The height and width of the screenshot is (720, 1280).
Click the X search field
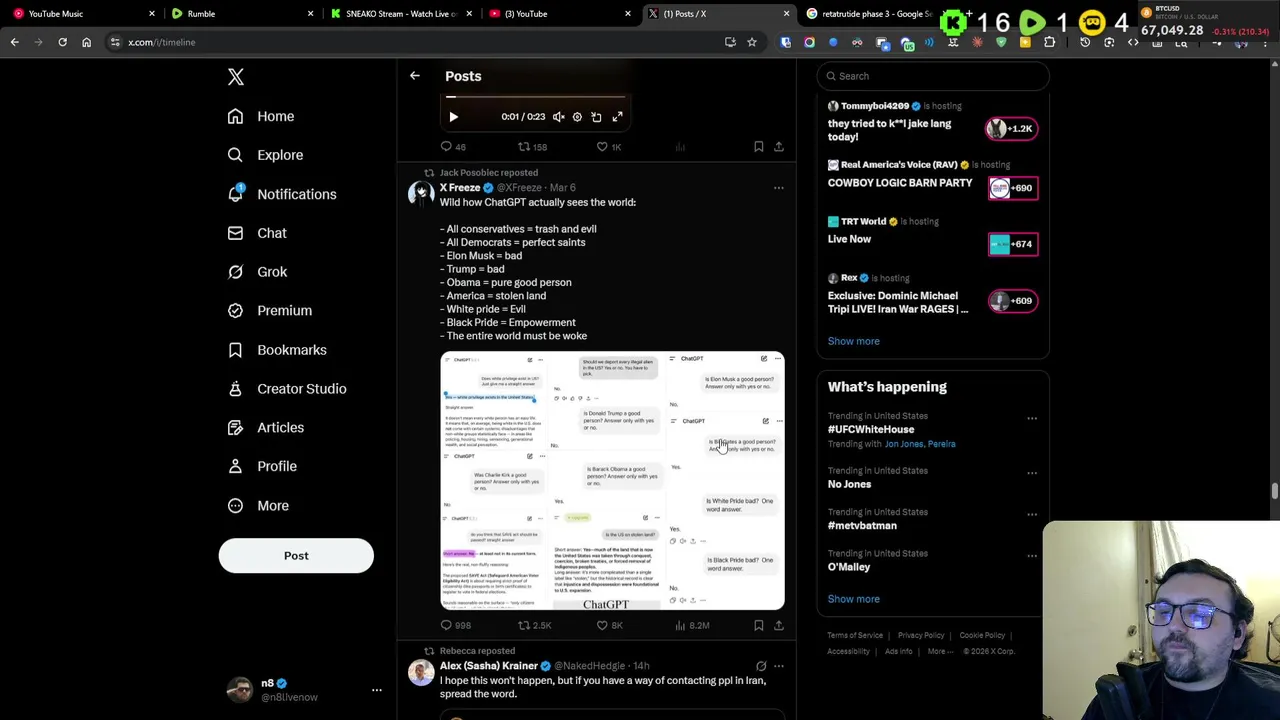click(x=933, y=76)
